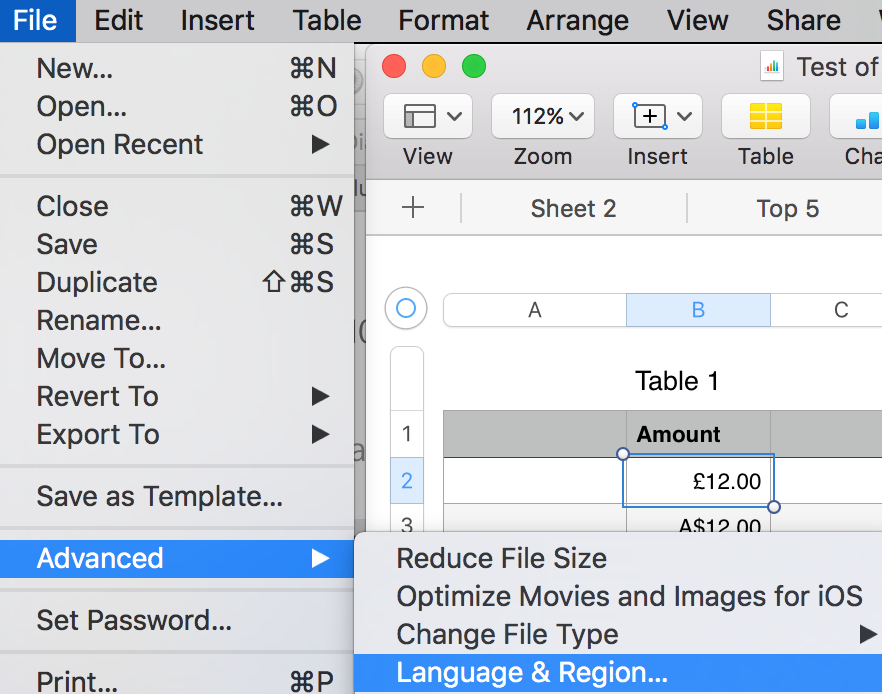Click the yellow Table toolbar icon
Screen dimensions: 882x694
[766, 117]
